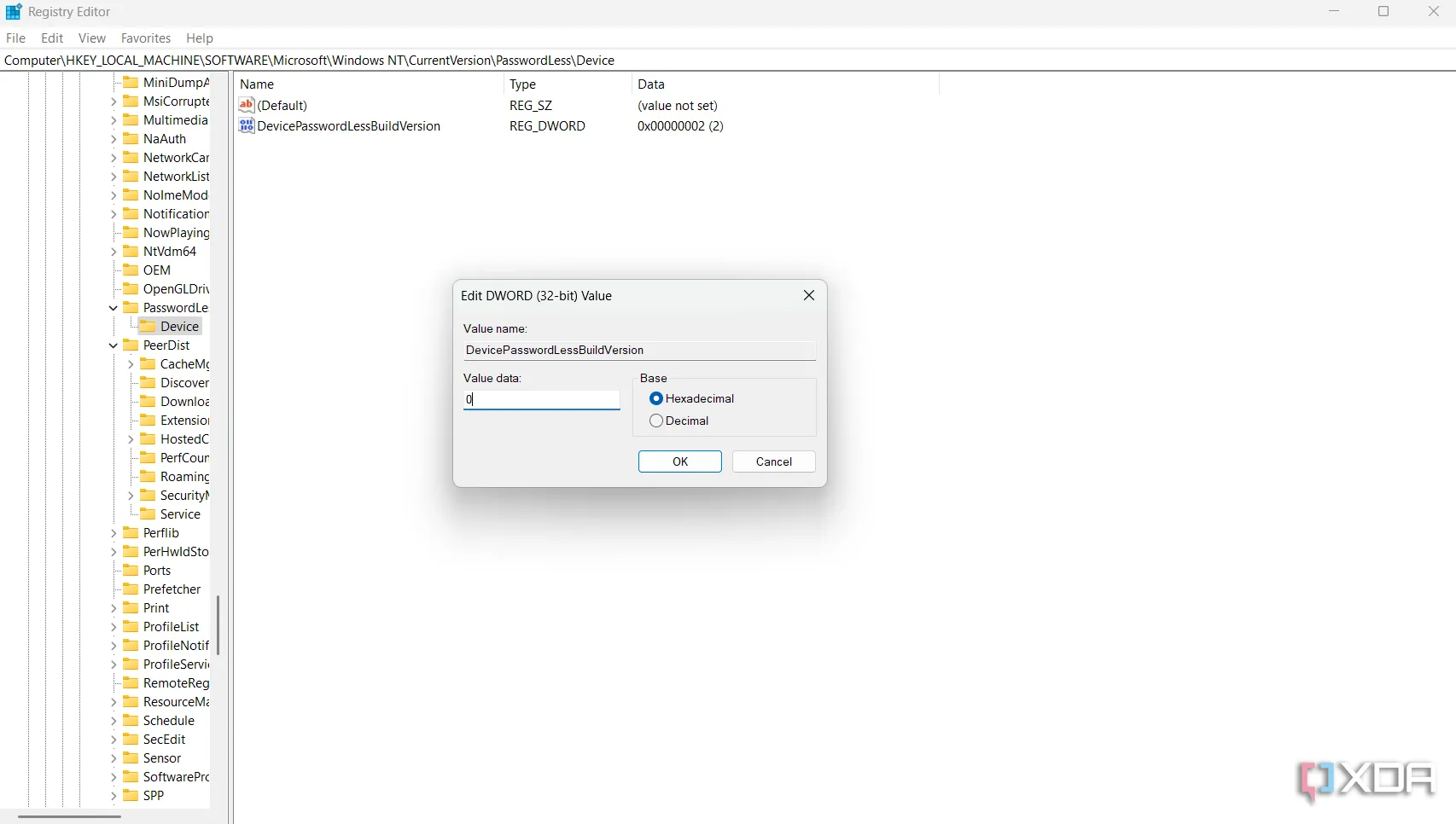Image resolution: width=1456 pixels, height=824 pixels.
Task: Close the Edit DWORD dialog
Action: 809,295
